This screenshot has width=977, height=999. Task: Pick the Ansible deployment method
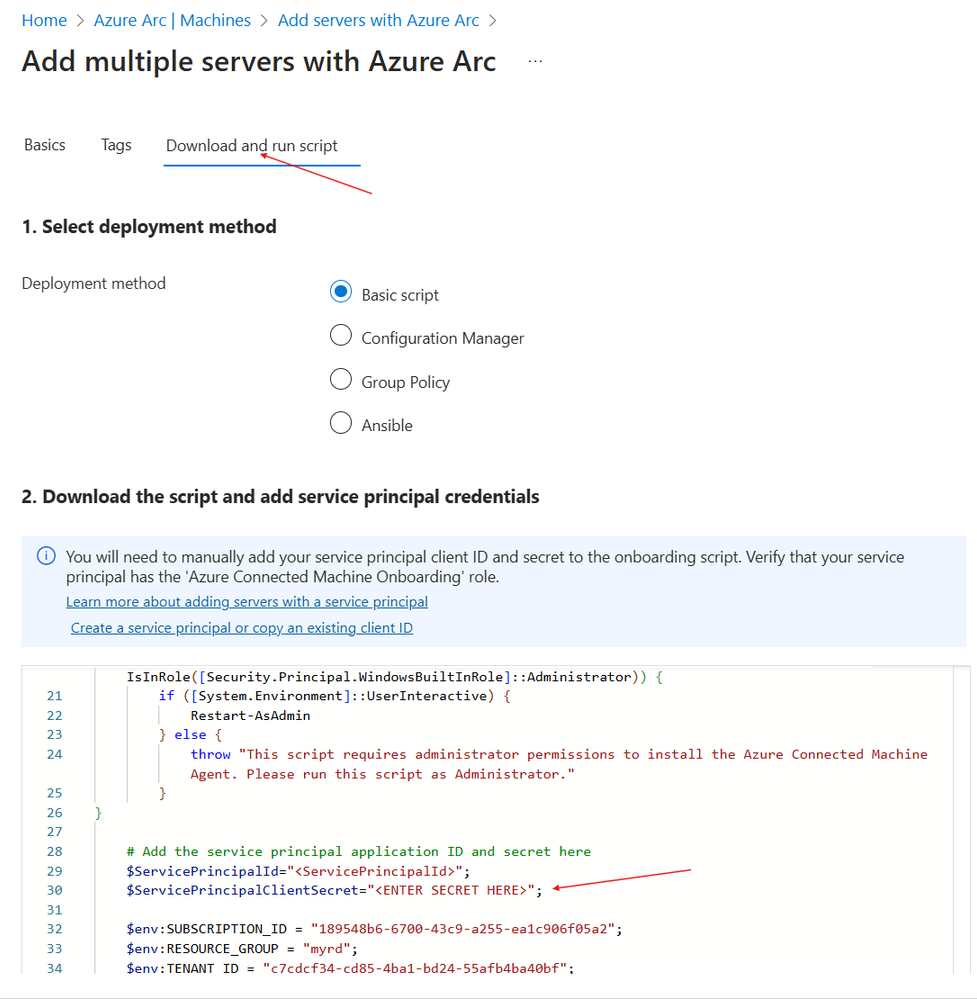click(x=341, y=422)
